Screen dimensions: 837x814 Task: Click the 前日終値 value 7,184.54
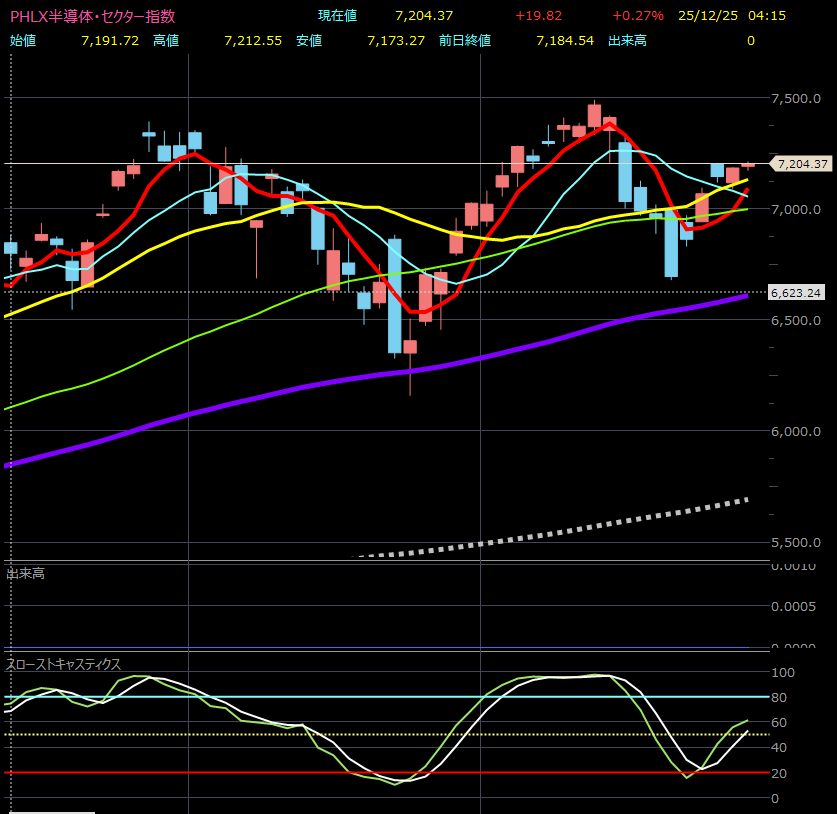(x=564, y=41)
